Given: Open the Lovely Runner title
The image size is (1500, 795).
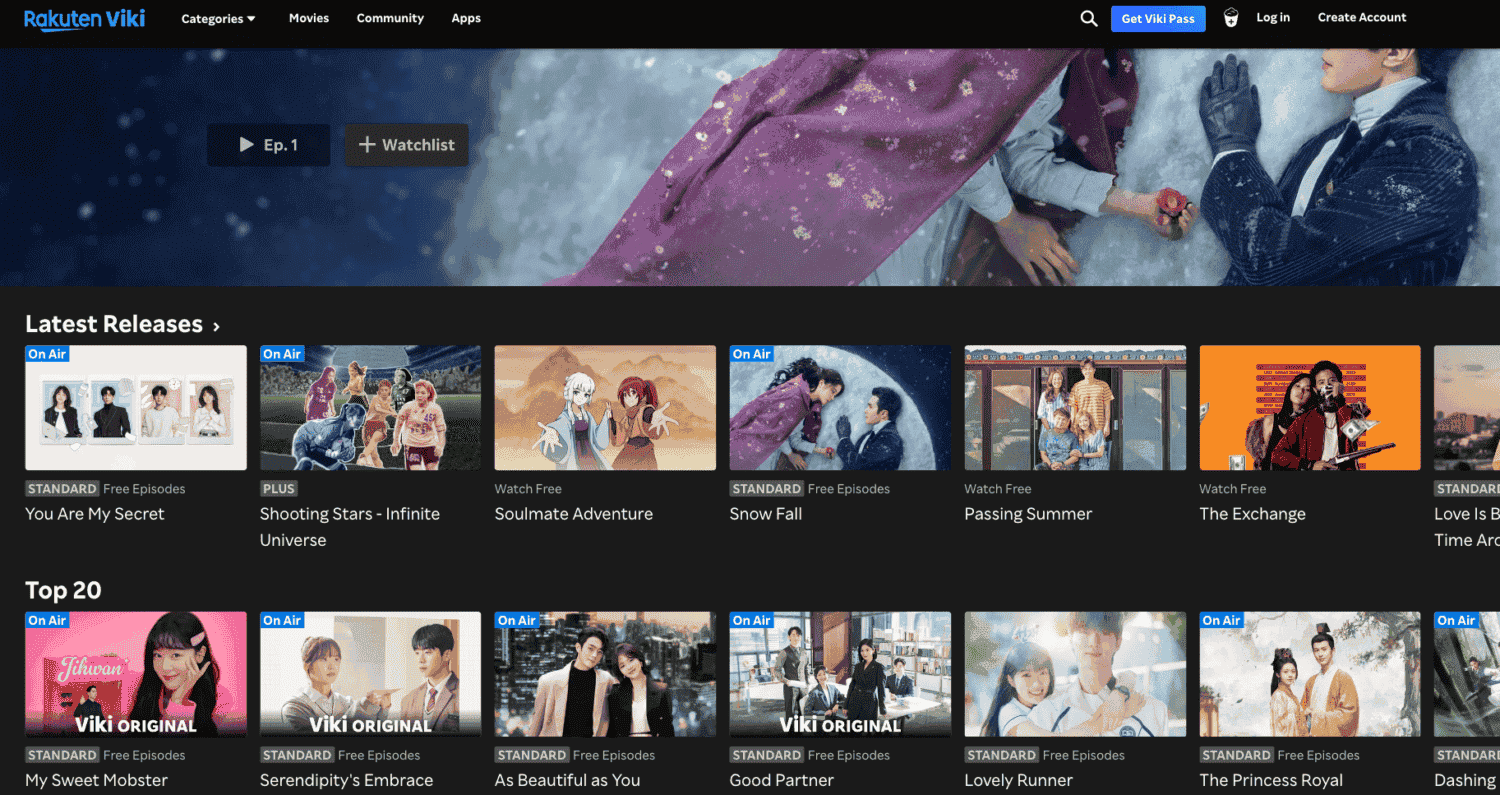Looking at the screenshot, I should 1018,780.
